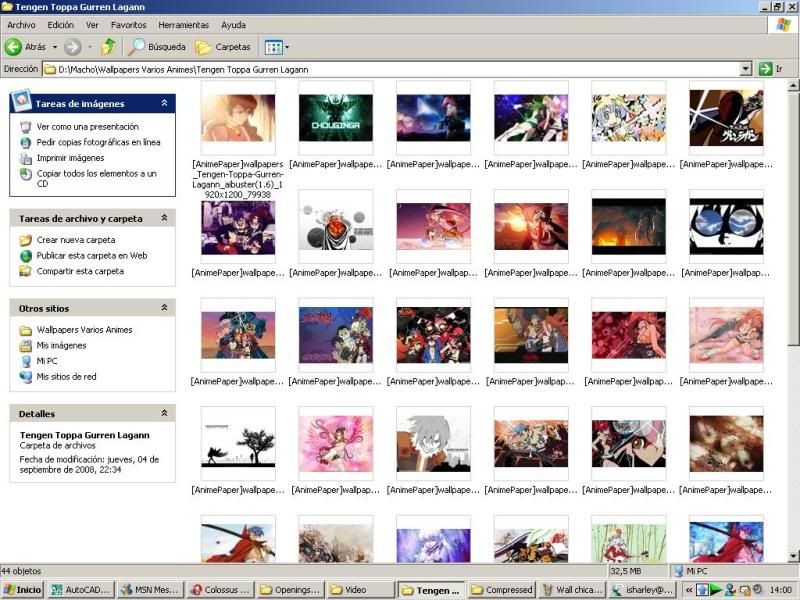Click the Mis sitios de red icon
The height and width of the screenshot is (600, 800).
(26, 377)
